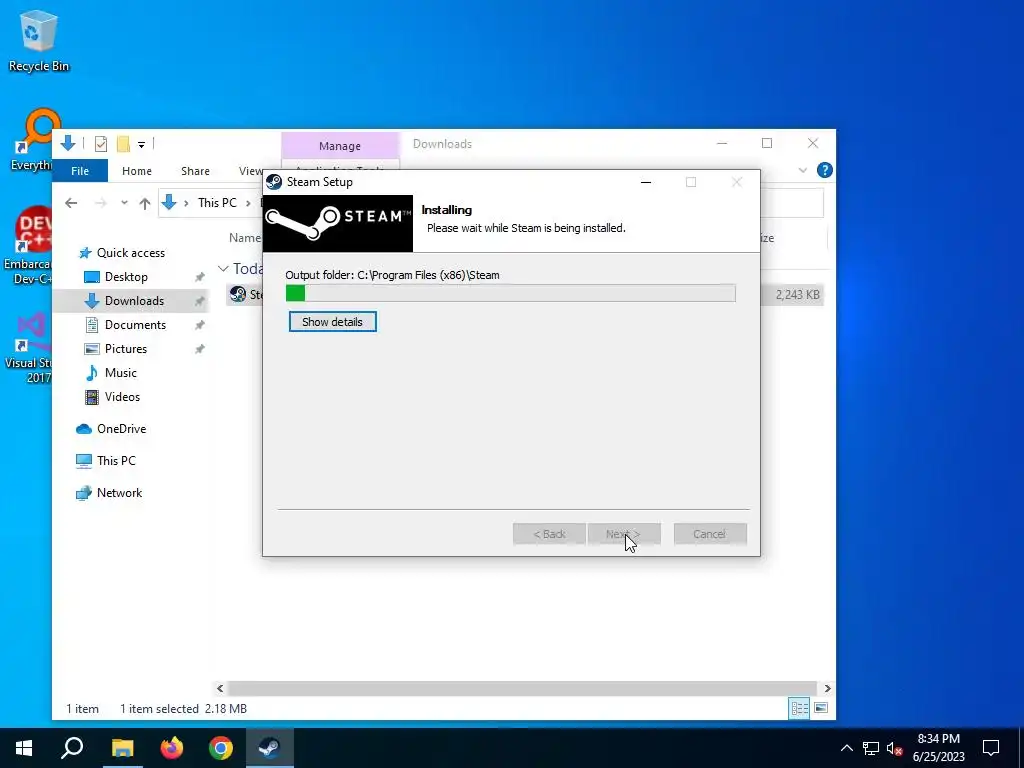Click the Explorer Back arrow
1024x768 pixels.
point(71,203)
